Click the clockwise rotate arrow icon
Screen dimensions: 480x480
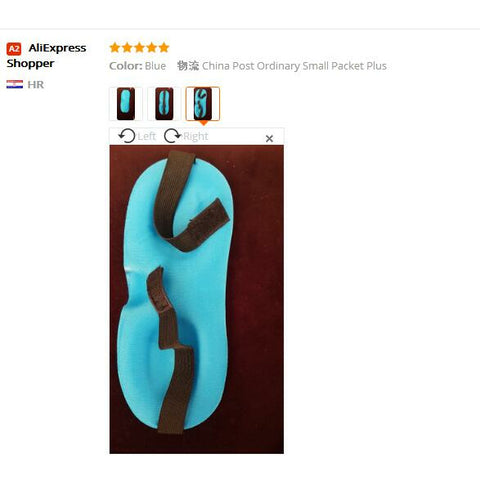172,136
